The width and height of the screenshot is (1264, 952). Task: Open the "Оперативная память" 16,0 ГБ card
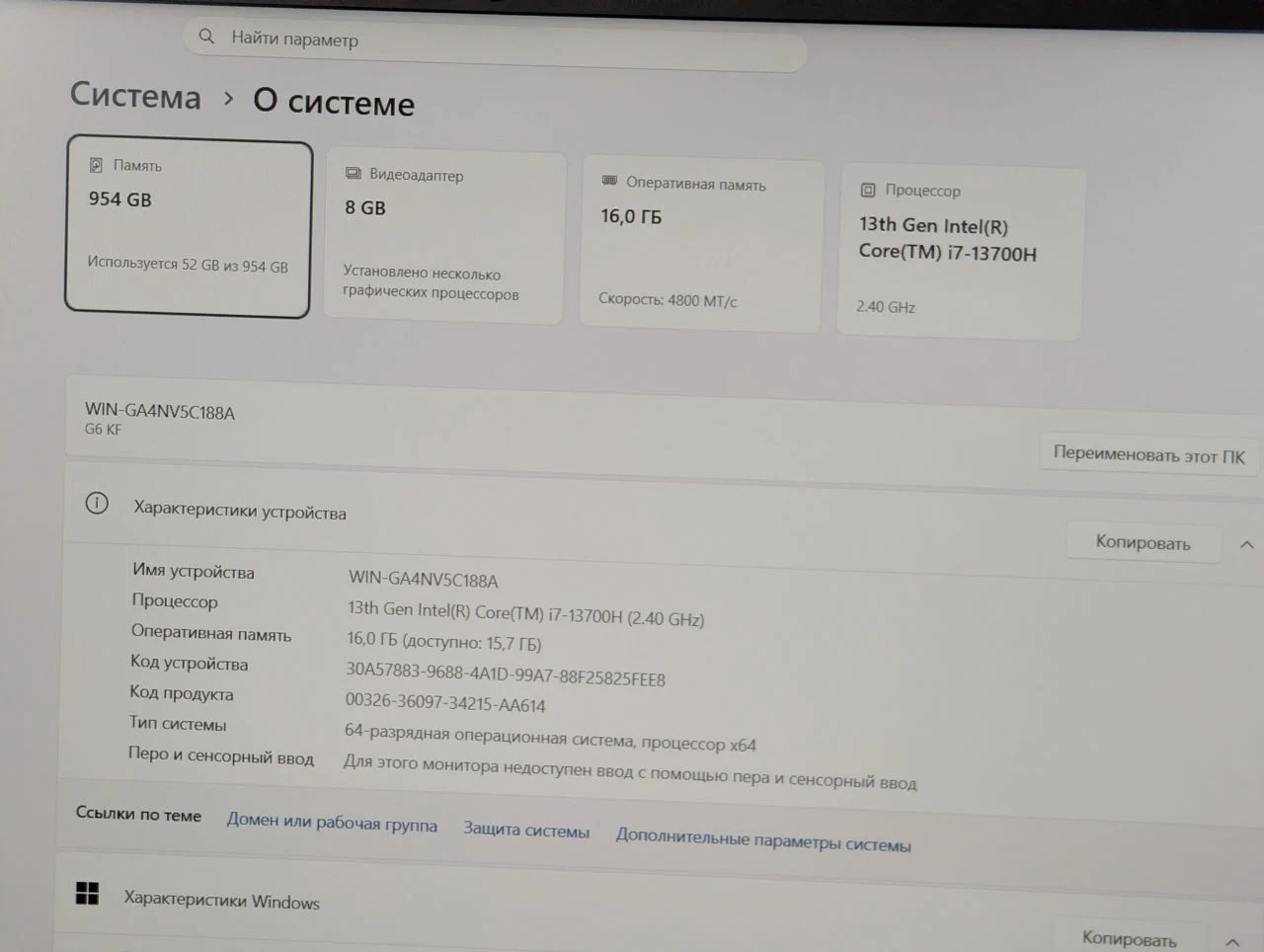(x=700, y=246)
